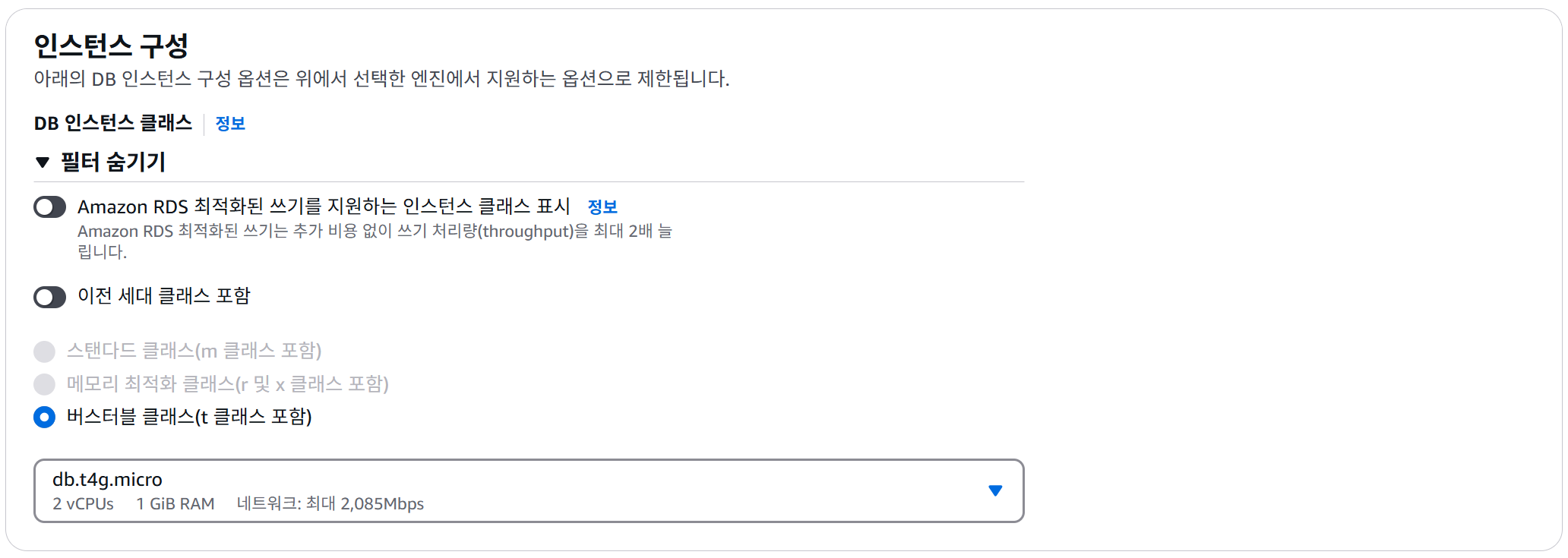The width and height of the screenshot is (1568, 558).
Task: Click the 버스터블 클래스(t 클래스 포함) label
Action: [189, 417]
